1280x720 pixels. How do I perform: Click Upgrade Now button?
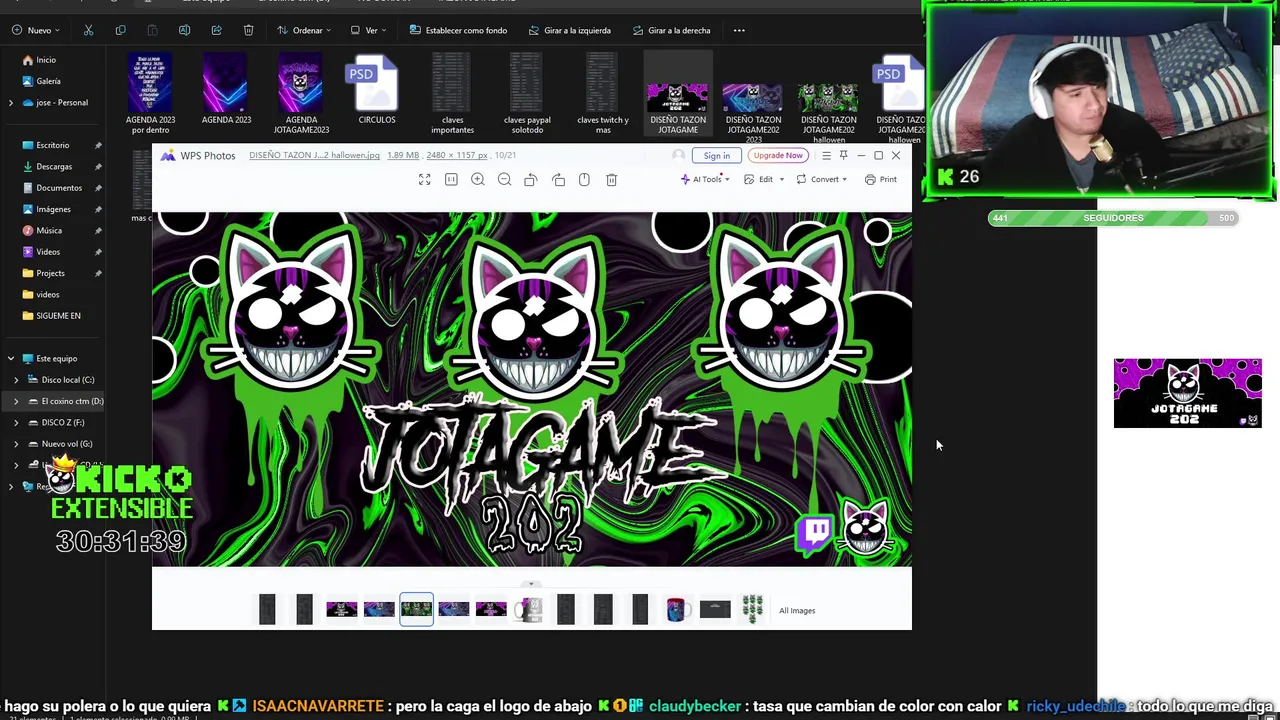pos(778,155)
